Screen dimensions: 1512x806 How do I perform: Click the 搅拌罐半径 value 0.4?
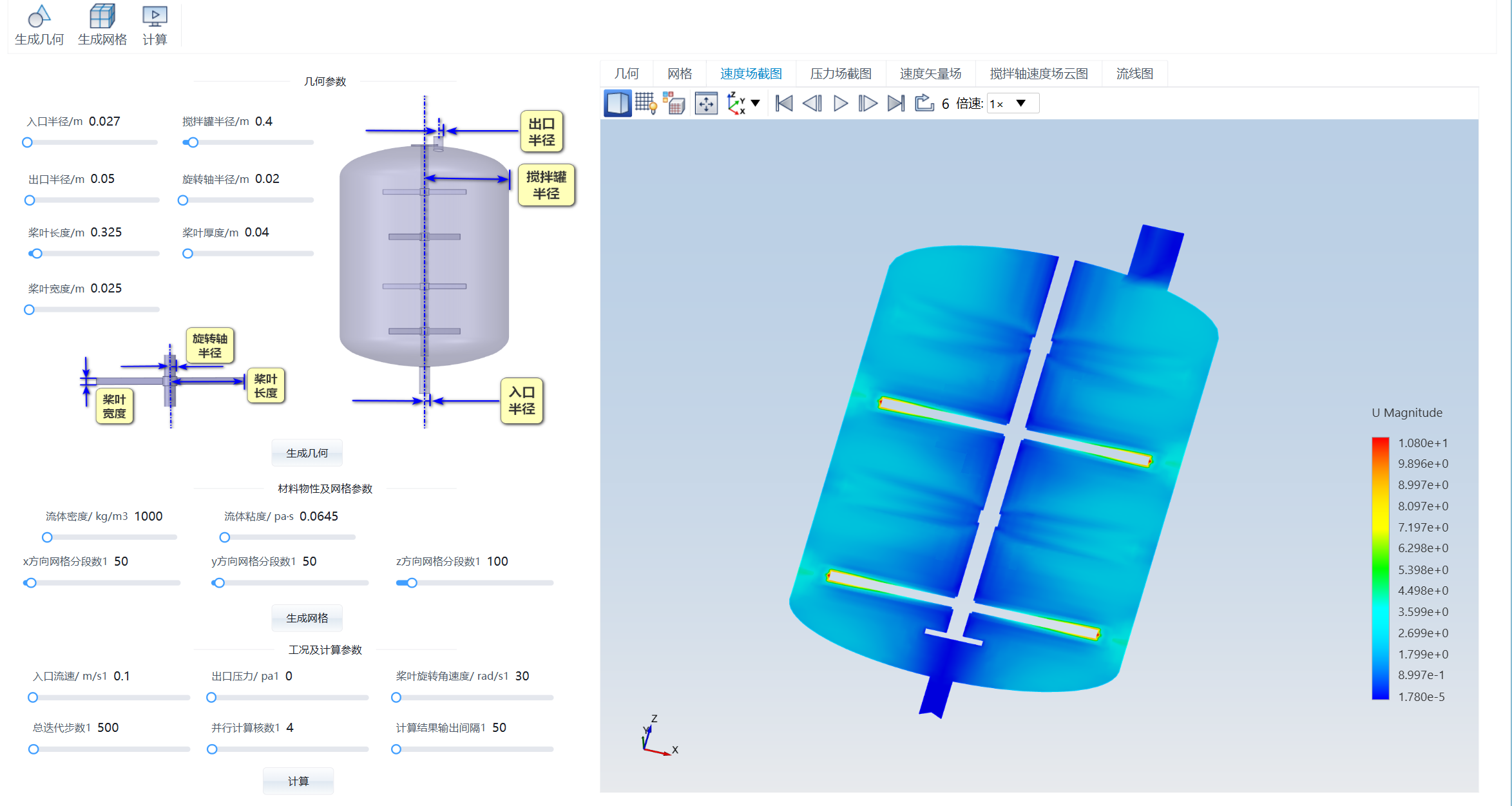[x=263, y=121]
